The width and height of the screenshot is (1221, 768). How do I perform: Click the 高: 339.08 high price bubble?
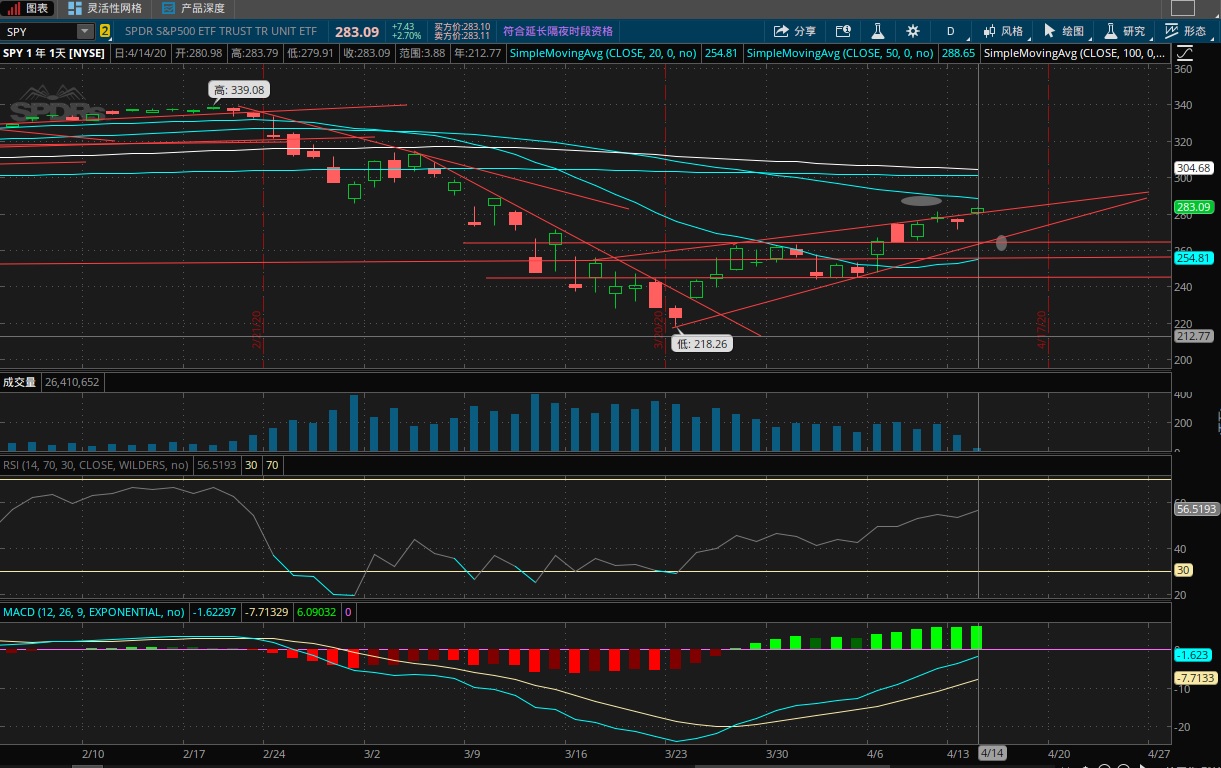(x=240, y=90)
